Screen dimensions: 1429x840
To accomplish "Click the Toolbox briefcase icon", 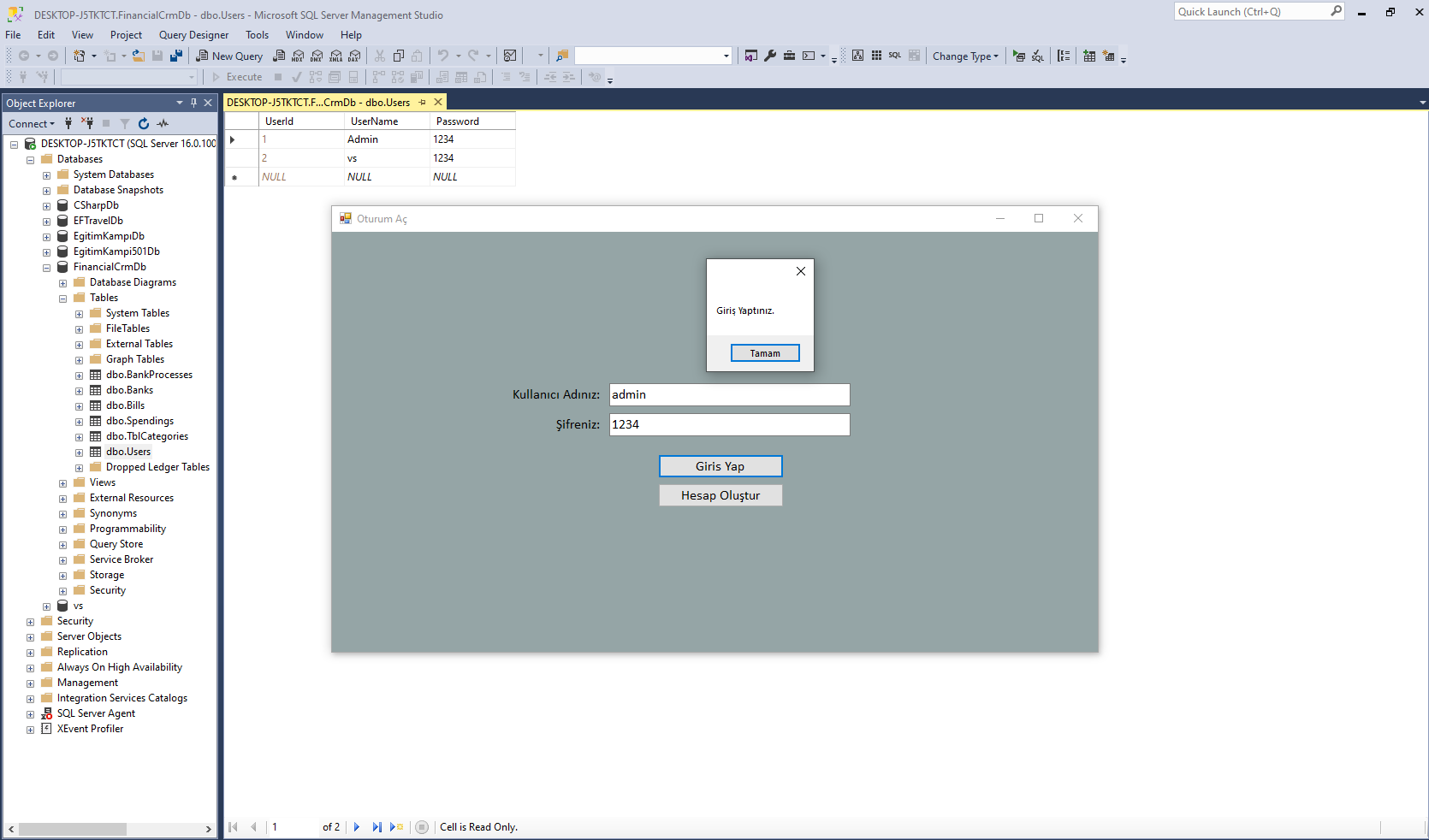I will tap(789, 56).
